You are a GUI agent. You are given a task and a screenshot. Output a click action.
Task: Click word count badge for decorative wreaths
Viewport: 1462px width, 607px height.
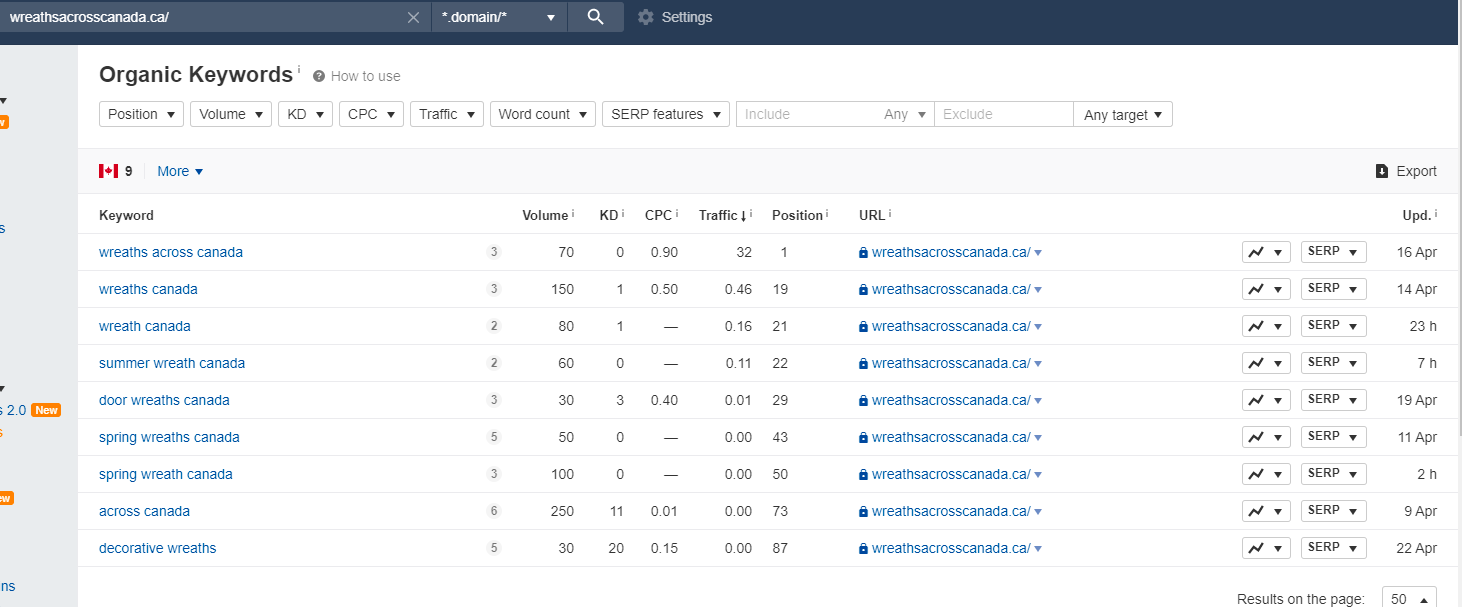click(494, 548)
